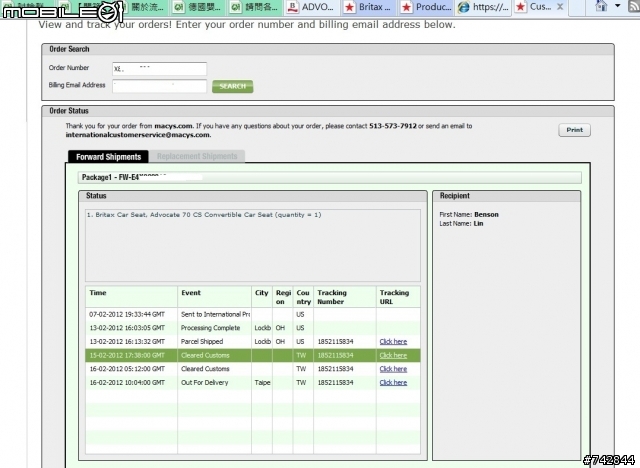Screen dimensions: 640x468
Task: Click the Print button
Action: (574, 130)
